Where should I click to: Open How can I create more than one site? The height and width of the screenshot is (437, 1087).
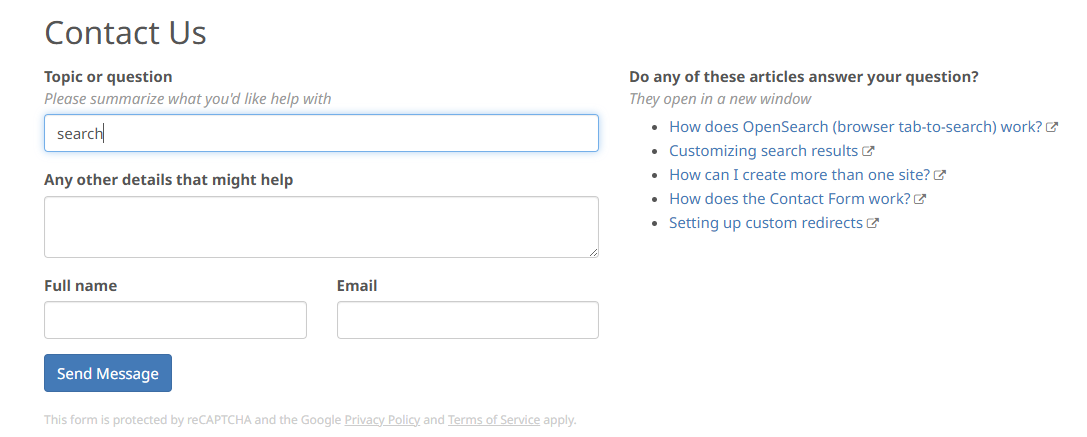(799, 175)
